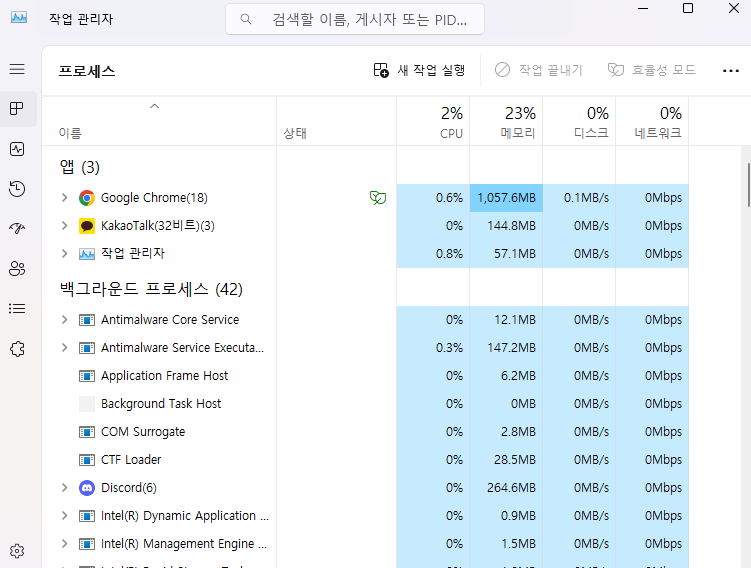
Task: Select the Background Task Host row name
Action: 161,404
